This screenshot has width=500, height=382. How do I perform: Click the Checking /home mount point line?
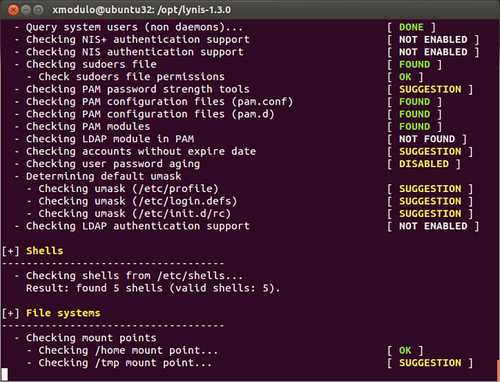tap(128, 351)
